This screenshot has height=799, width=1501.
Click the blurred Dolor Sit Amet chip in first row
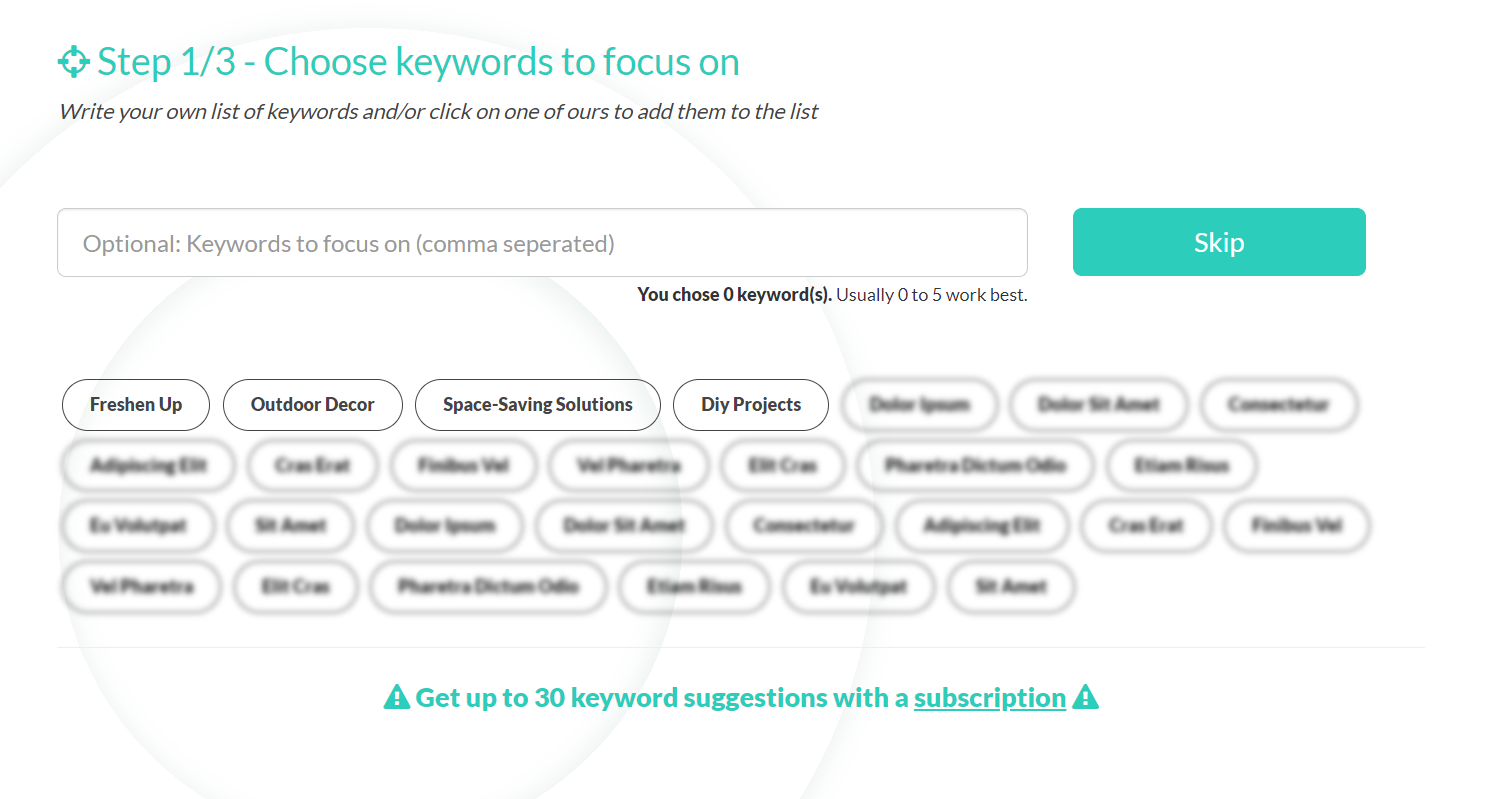(1099, 405)
